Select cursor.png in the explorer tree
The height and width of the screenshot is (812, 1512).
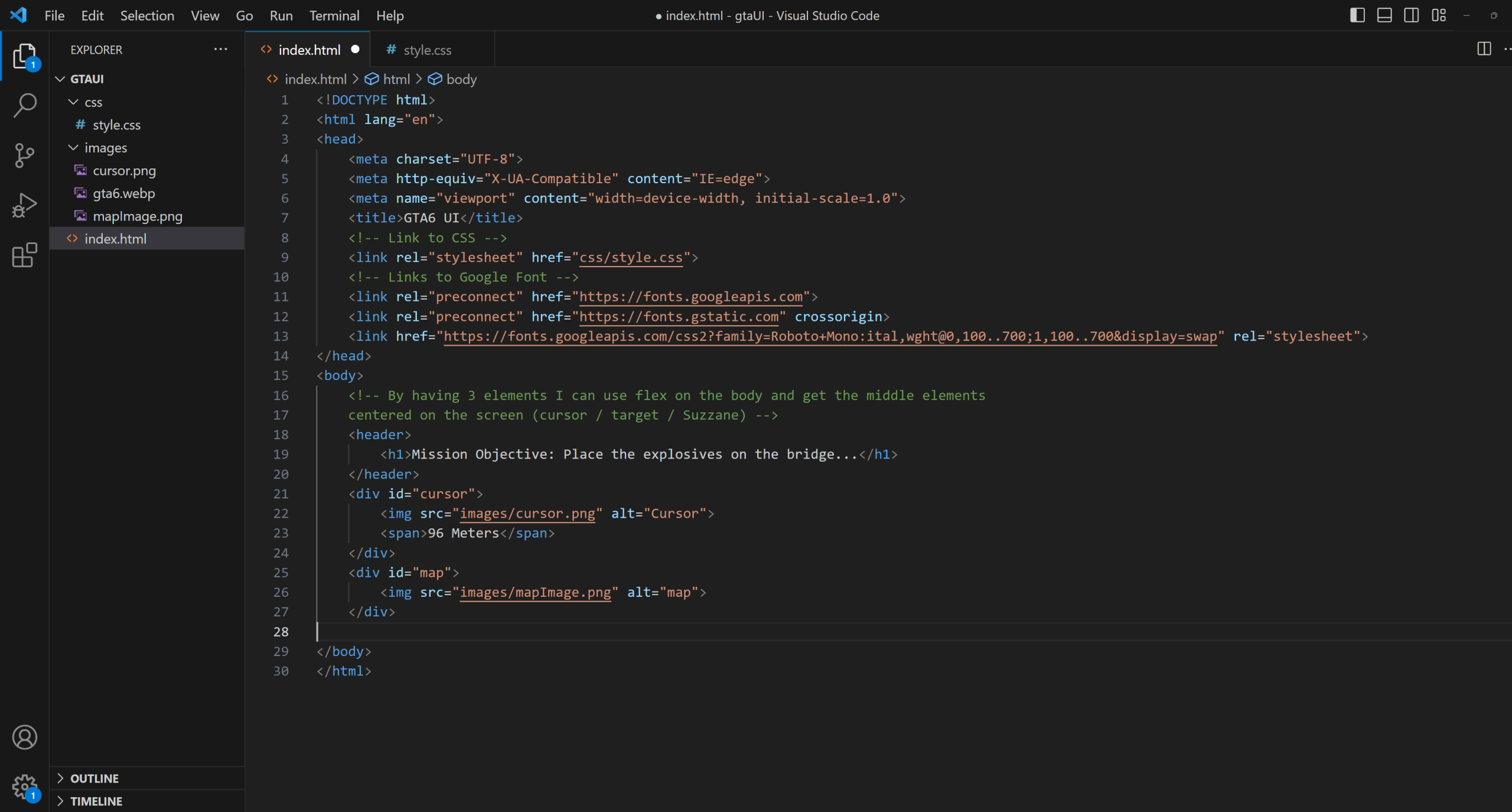147,170
